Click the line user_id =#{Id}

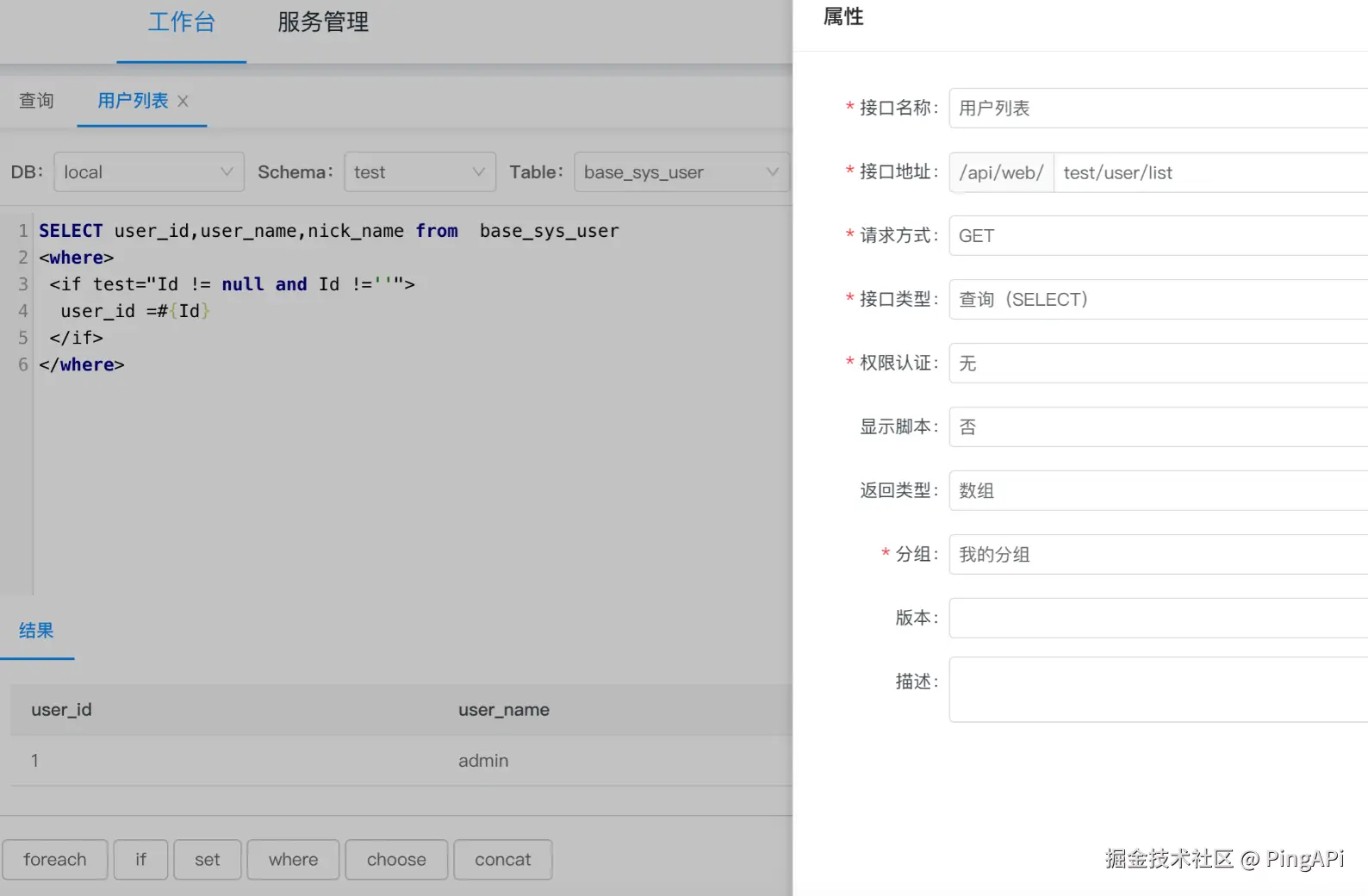point(135,311)
